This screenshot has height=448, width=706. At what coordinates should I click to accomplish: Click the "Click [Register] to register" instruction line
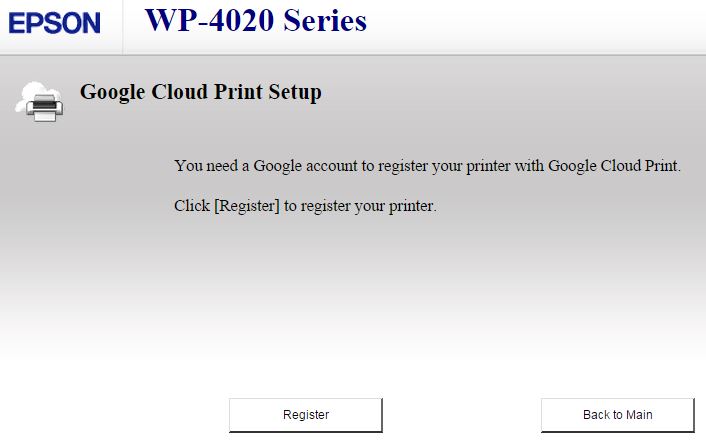click(x=305, y=207)
